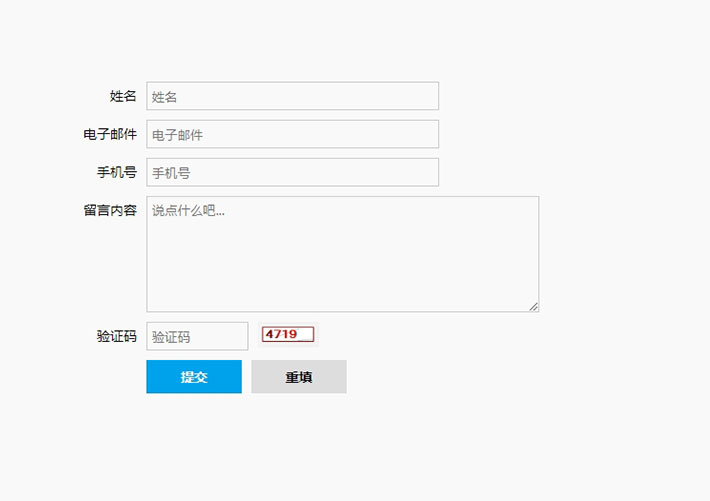Select the 手机号 phone number field
Viewport: 710px width, 501px height.
pyautogui.click(x=292, y=172)
